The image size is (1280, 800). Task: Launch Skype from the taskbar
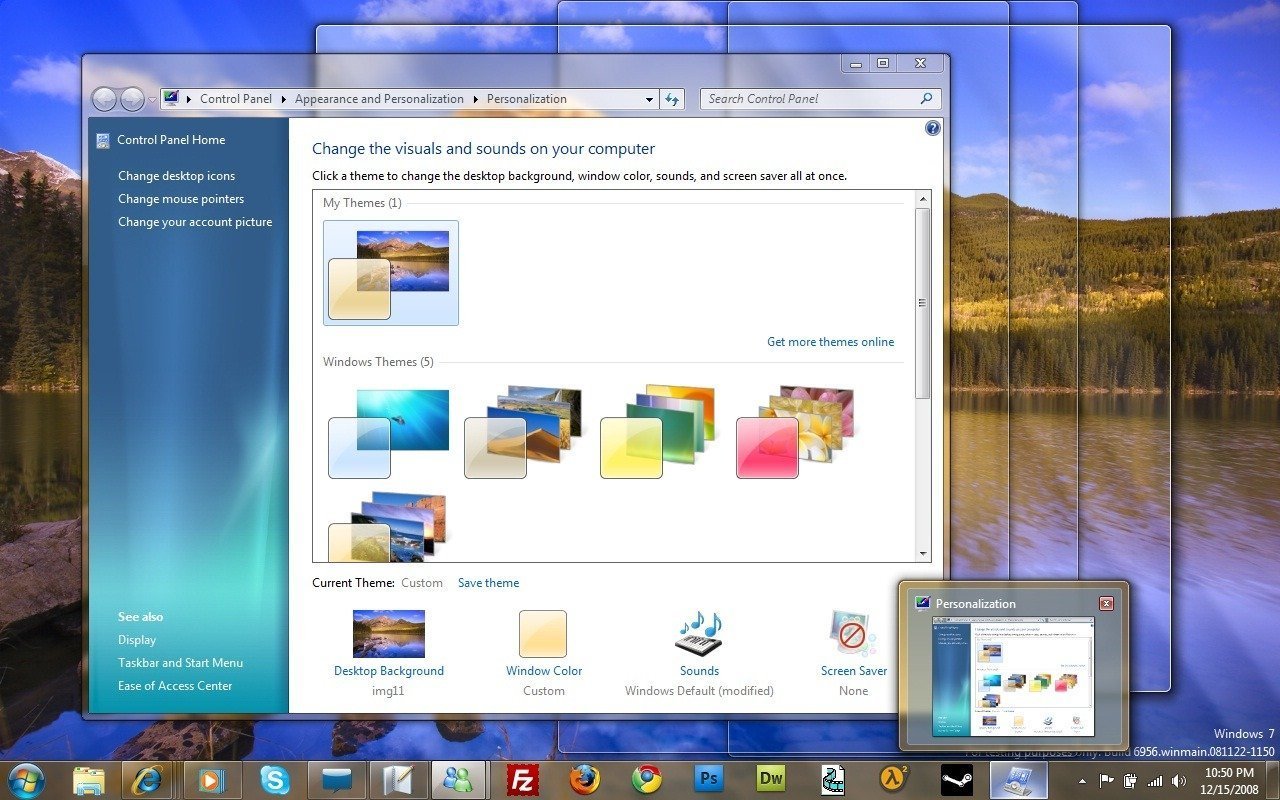275,779
